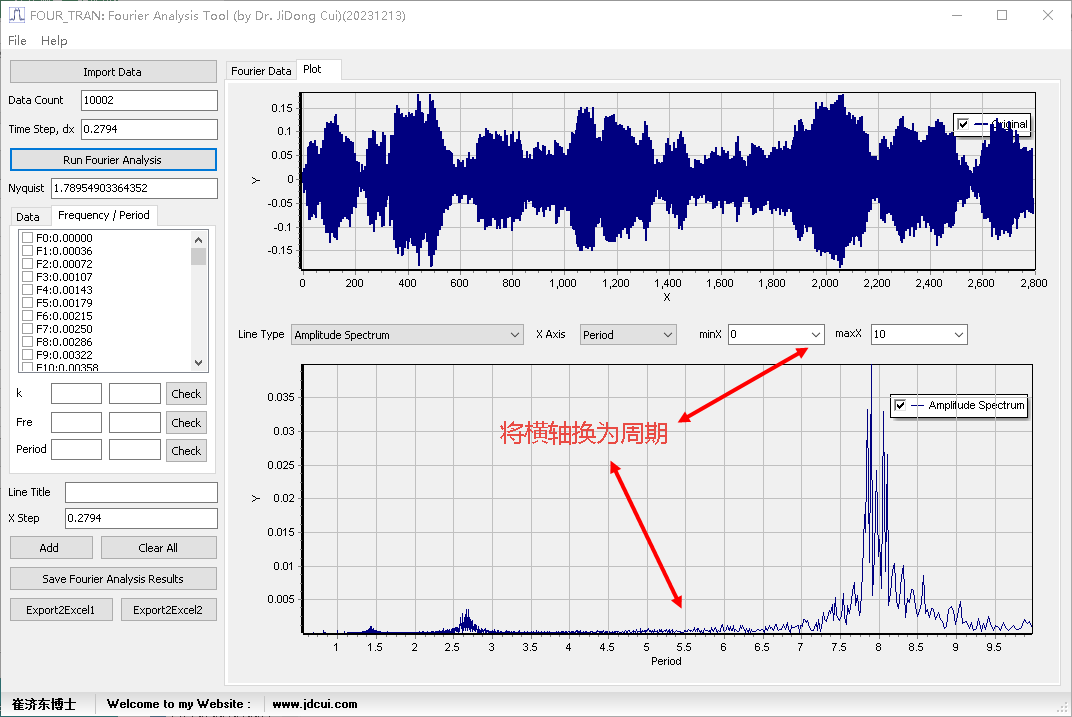Check the F7:0.00250 checkbox
The height and width of the screenshot is (717, 1072).
(28, 329)
